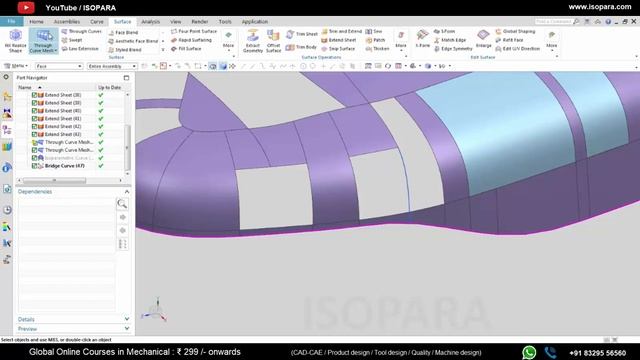This screenshot has width=640, height=360.
Task: Launch the Rapid Surfacing tool
Action: [x=191, y=40]
